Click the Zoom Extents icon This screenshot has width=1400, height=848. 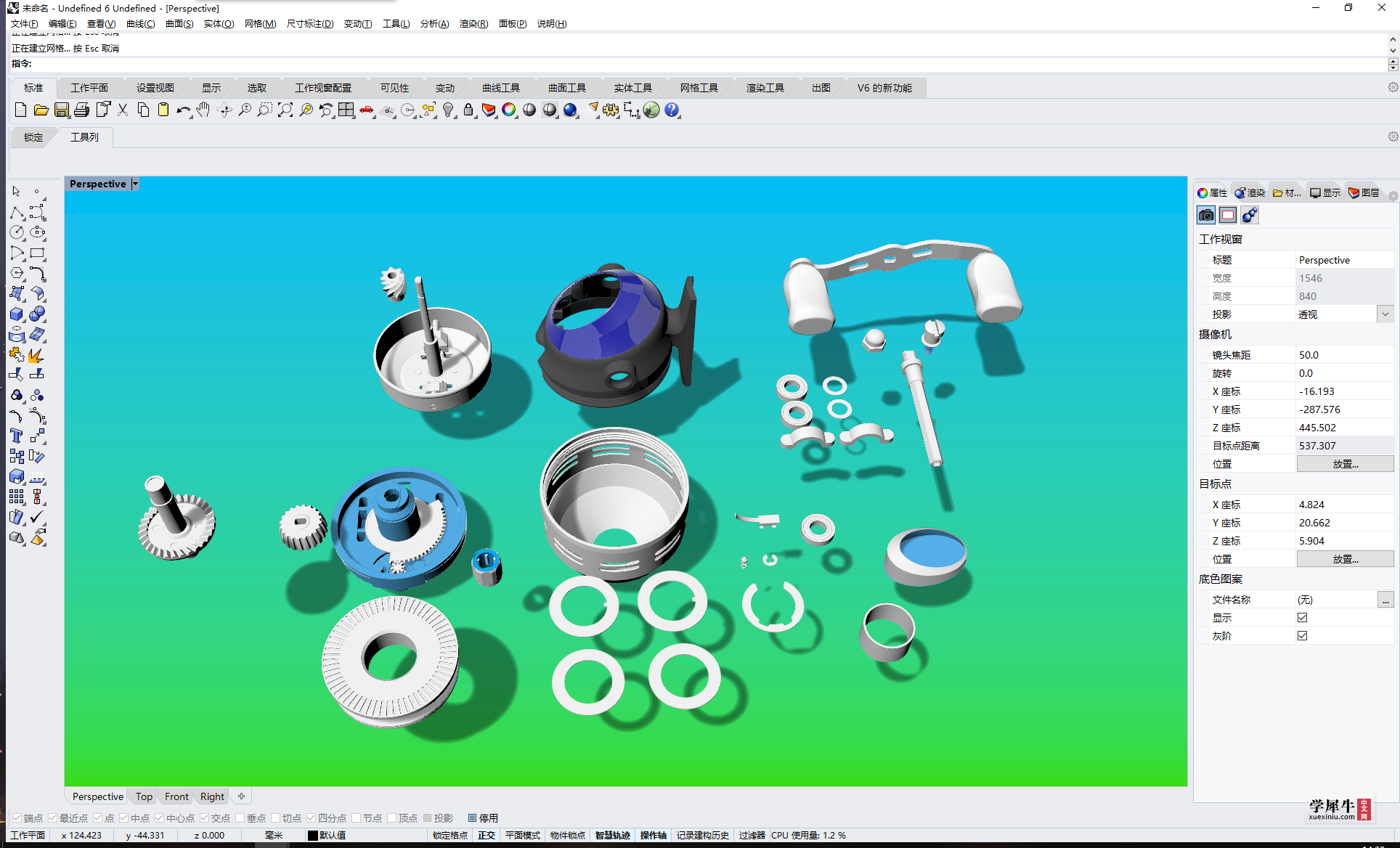click(285, 110)
